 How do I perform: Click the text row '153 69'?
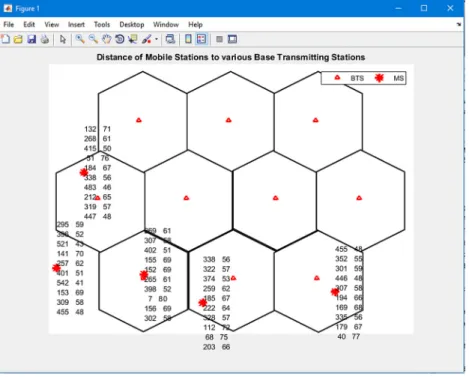[x=70, y=293]
